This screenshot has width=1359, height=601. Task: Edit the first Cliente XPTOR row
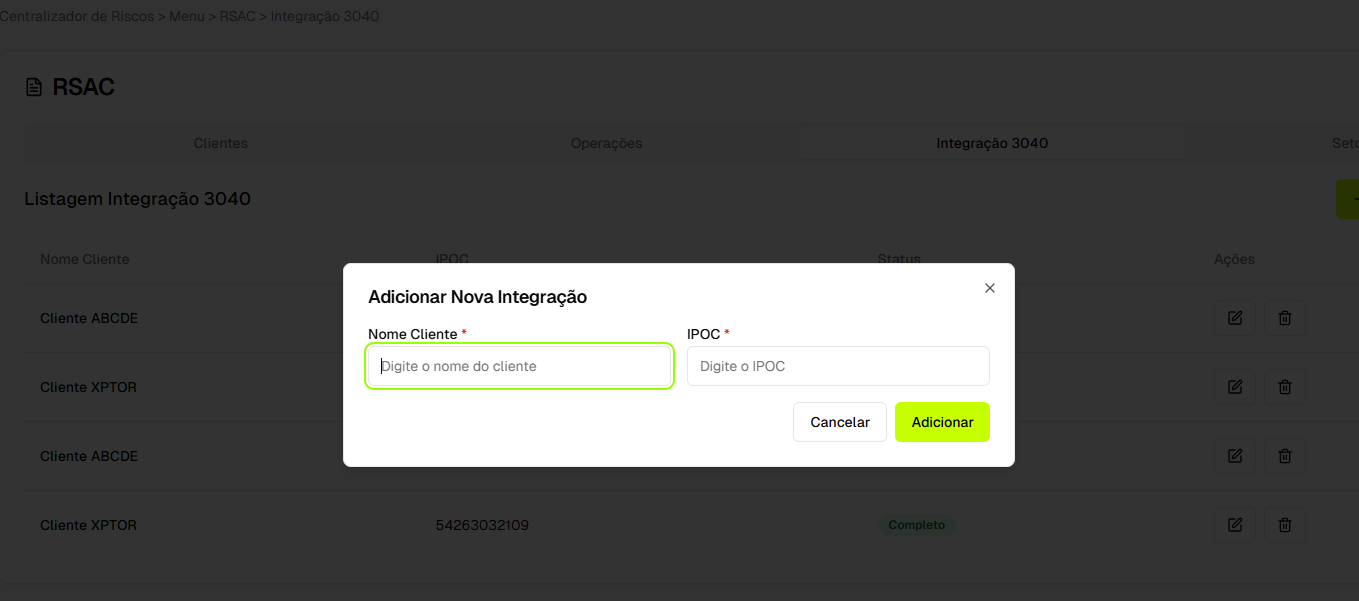pyautogui.click(x=1235, y=387)
